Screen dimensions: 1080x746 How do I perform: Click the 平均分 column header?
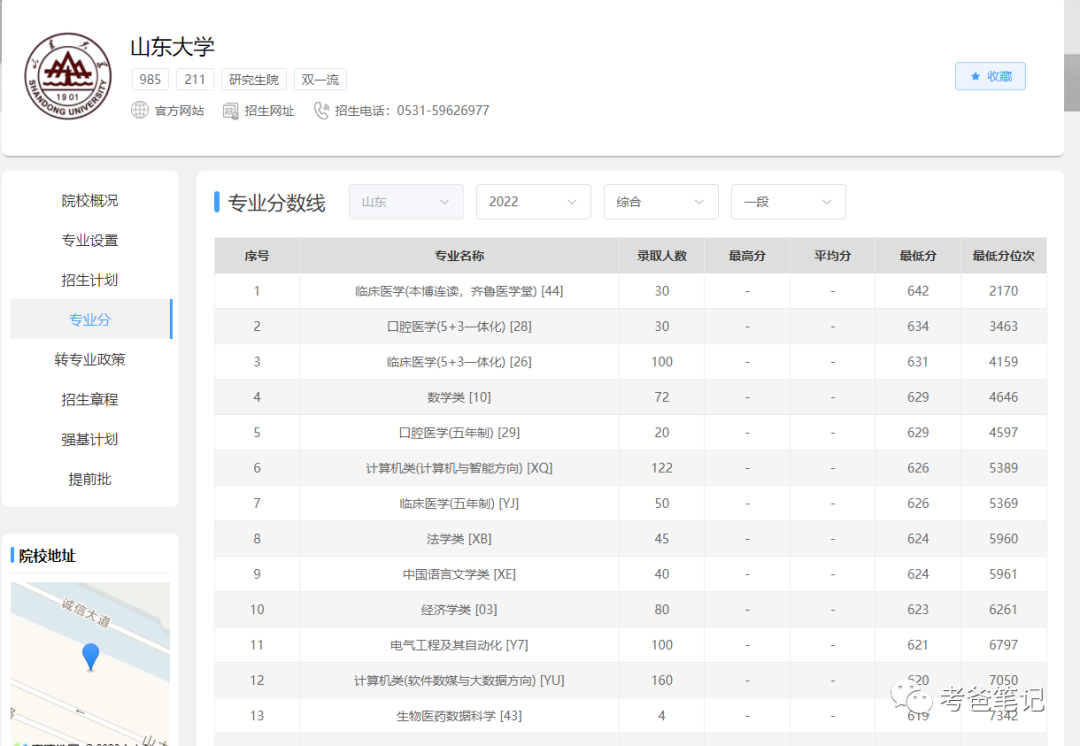pyautogui.click(x=833, y=256)
